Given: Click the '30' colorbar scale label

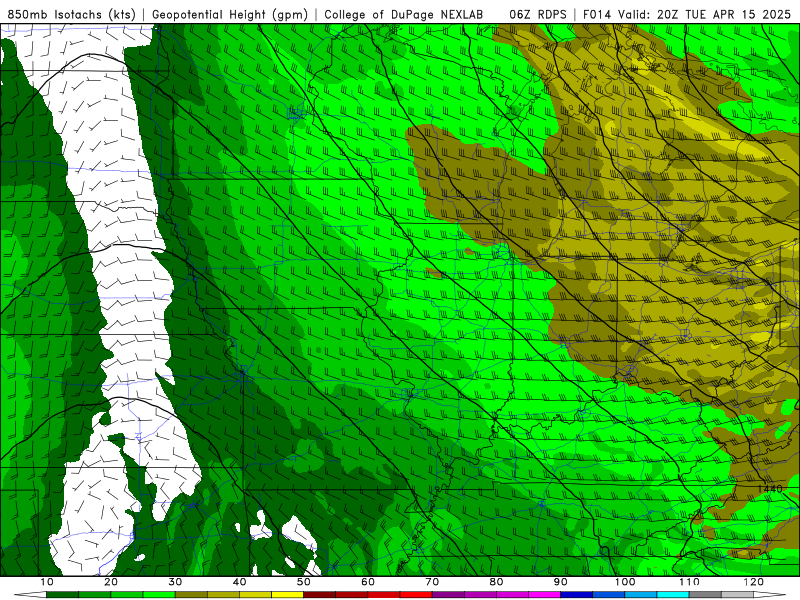Looking at the screenshot, I should coord(175,582).
